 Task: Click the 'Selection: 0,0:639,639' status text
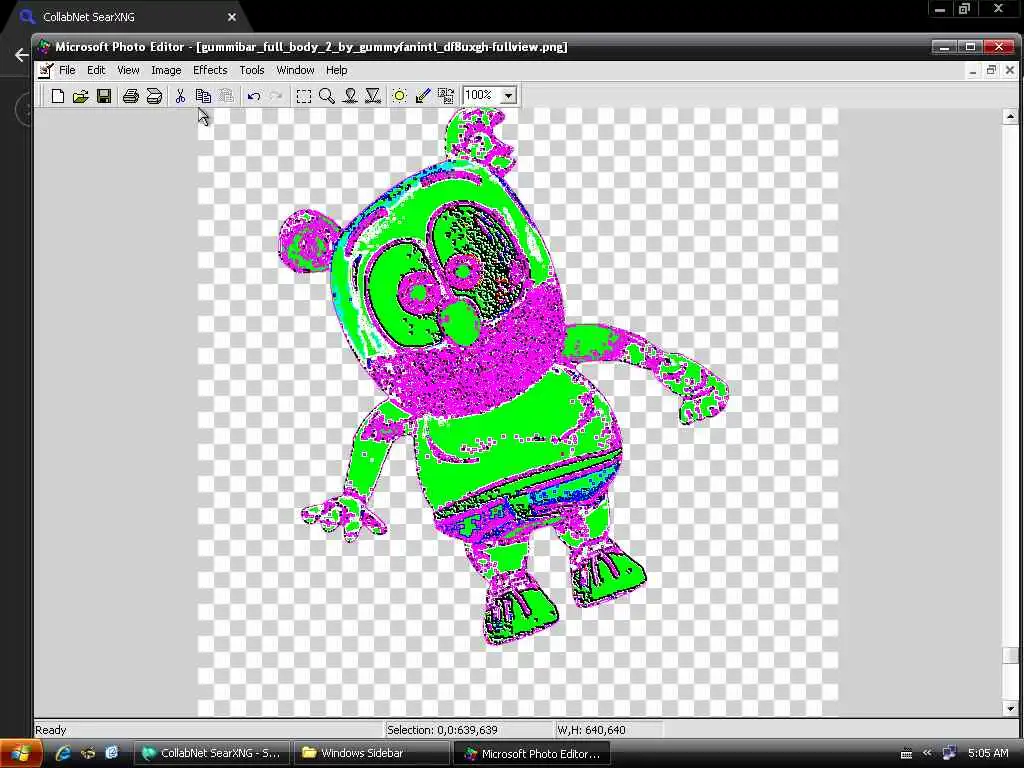(x=442, y=730)
